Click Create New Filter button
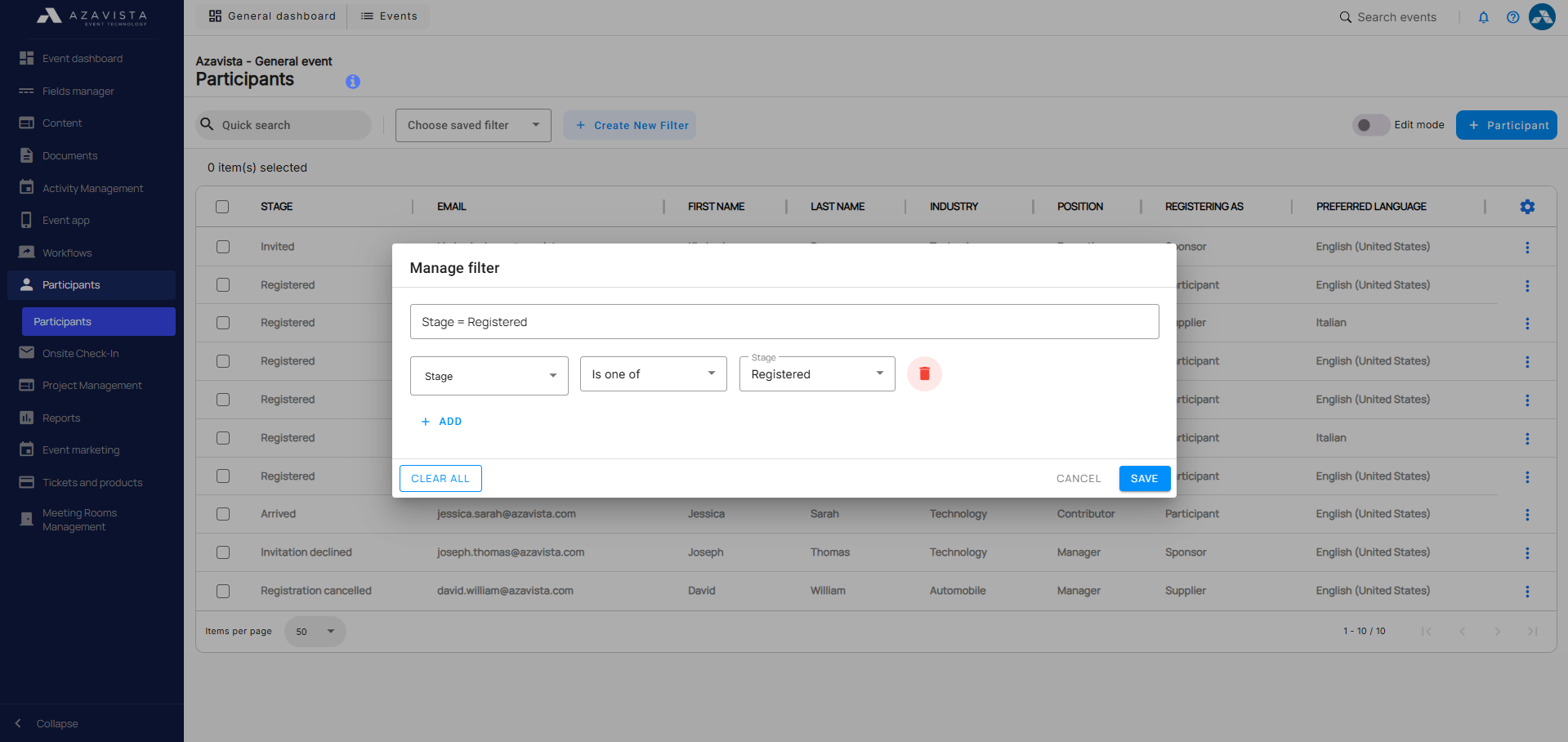The width and height of the screenshot is (1568, 742). point(629,125)
